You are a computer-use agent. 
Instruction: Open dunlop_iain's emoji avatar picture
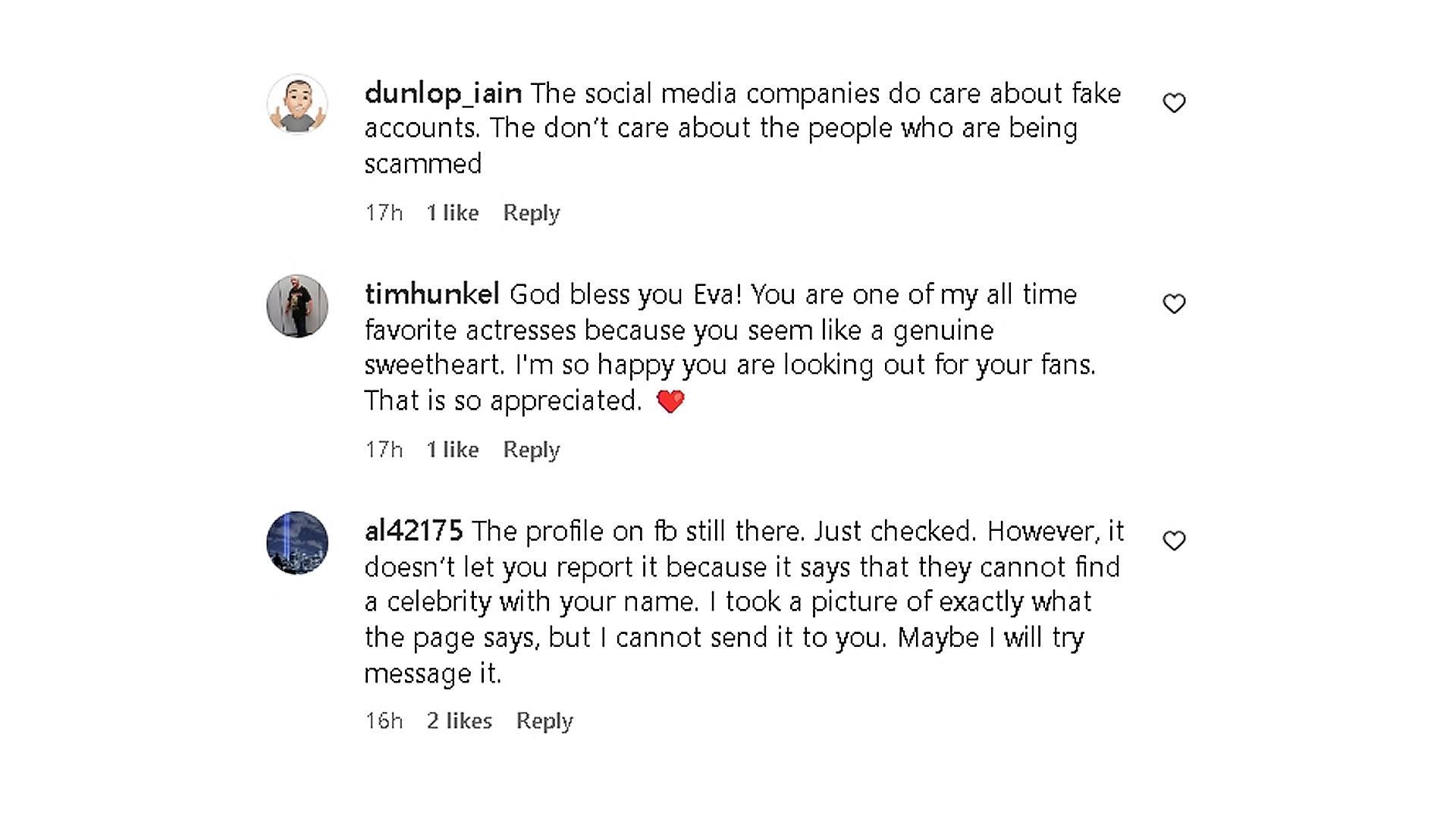(x=297, y=105)
